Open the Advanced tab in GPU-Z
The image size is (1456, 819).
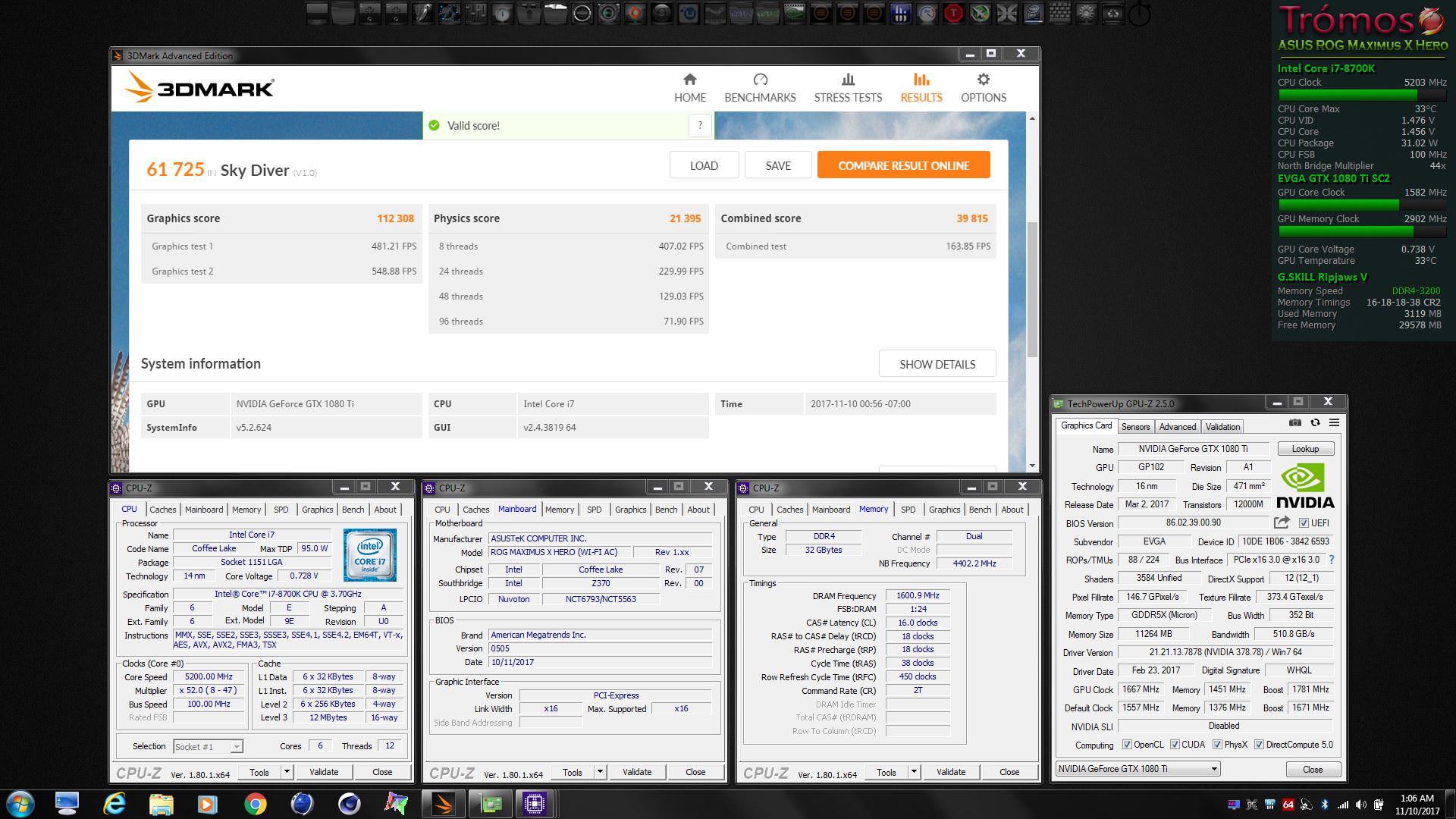pyautogui.click(x=1177, y=427)
